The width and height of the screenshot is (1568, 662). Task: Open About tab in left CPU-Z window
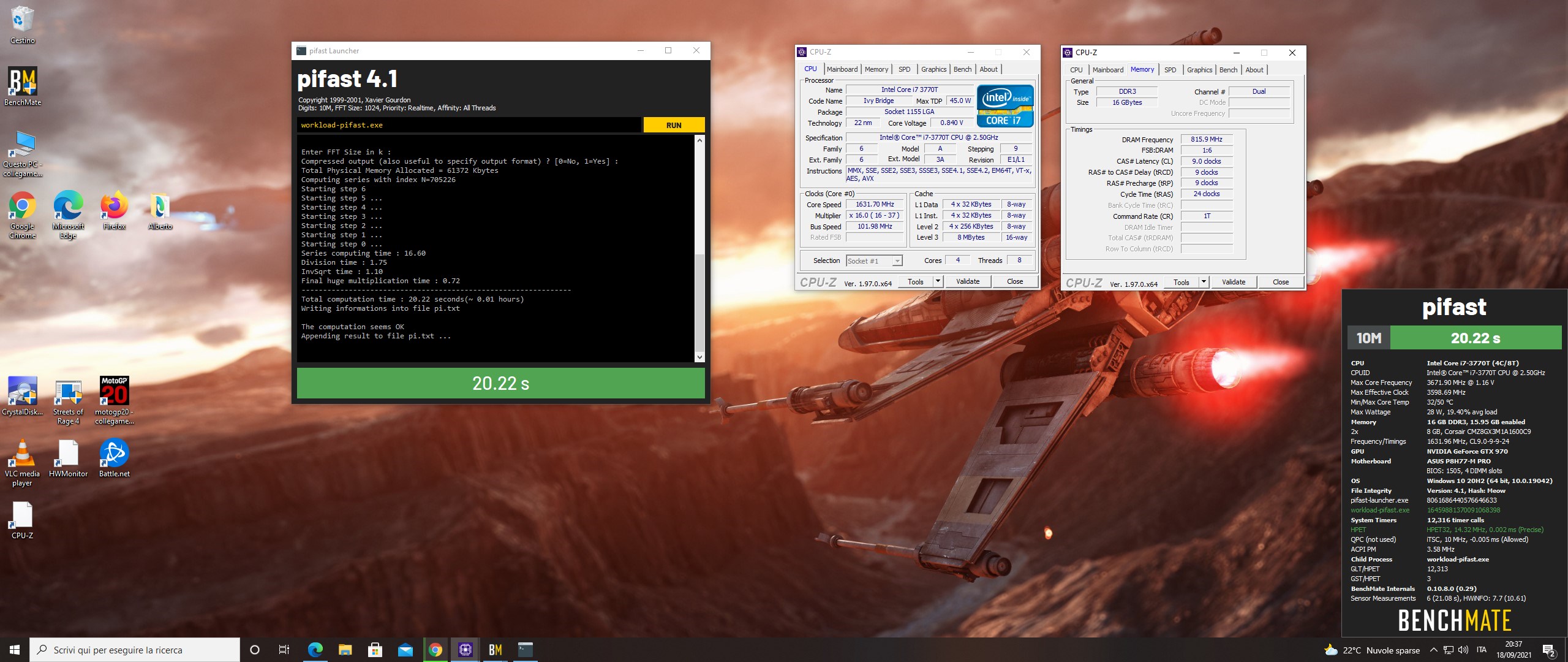click(x=989, y=69)
